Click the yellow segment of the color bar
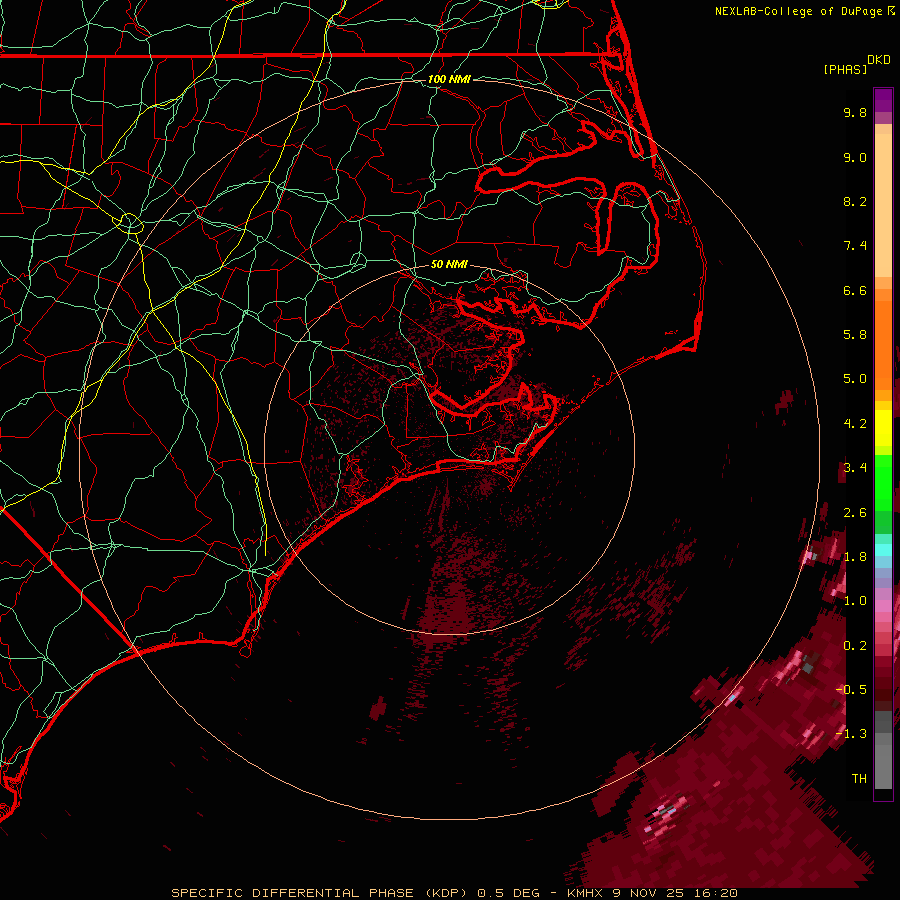This screenshot has height=900, width=900. pyautogui.click(x=883, y=428)
